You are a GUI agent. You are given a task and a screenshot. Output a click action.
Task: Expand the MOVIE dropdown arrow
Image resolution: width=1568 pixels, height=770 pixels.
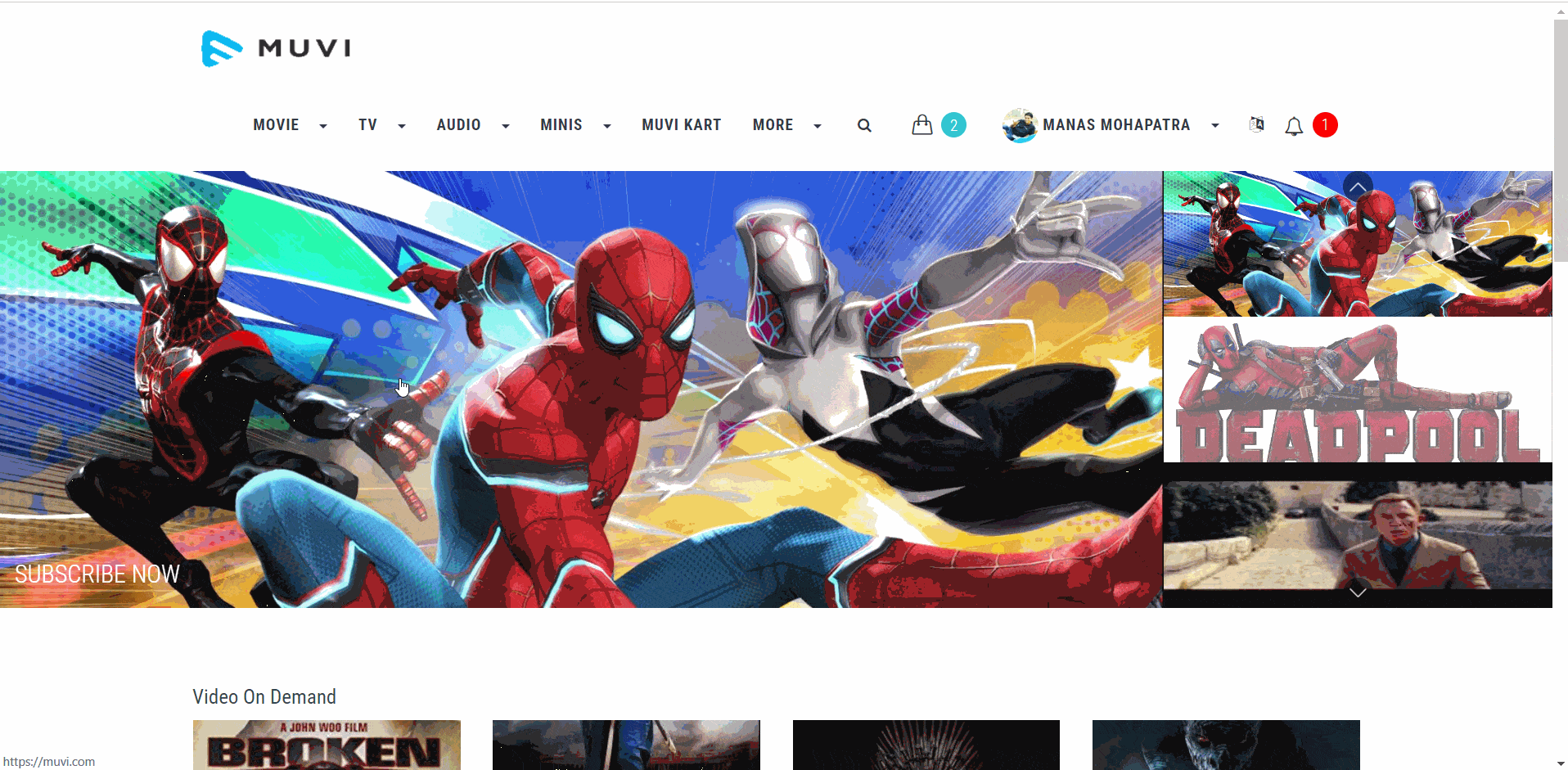pyautogui.click(x=323, y=126)
